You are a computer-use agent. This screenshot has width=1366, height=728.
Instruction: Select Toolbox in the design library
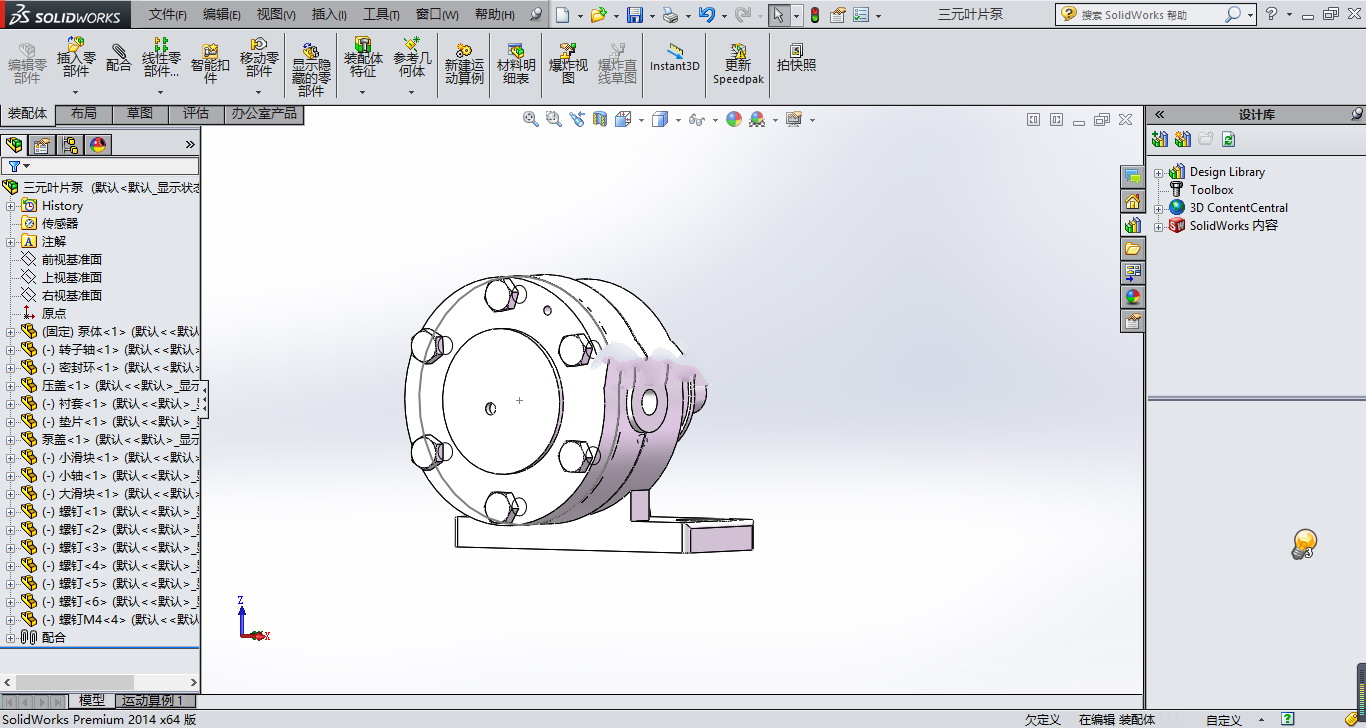point(1211,190)
